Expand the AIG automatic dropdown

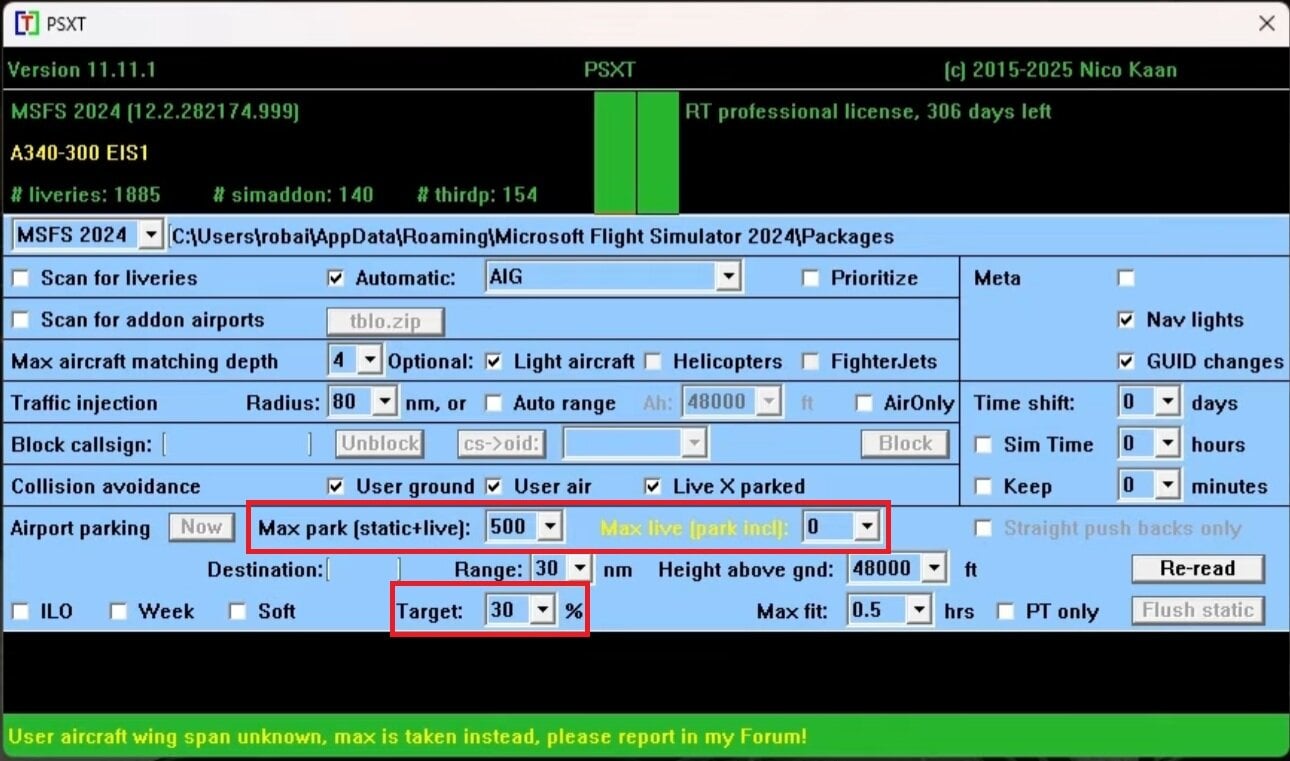click(x=728, y=277)
